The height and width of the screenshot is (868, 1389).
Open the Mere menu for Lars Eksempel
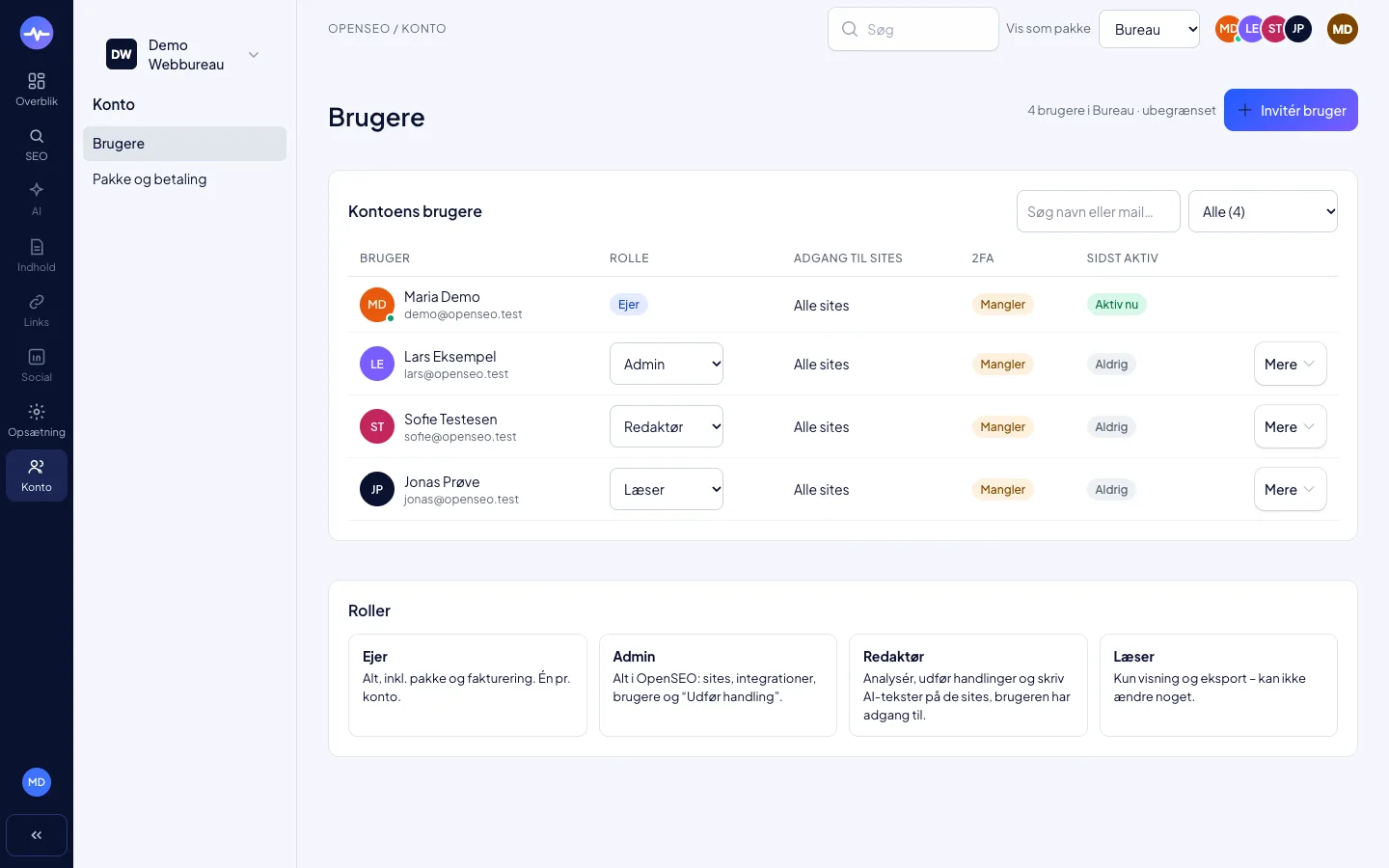click(1290, 364)
